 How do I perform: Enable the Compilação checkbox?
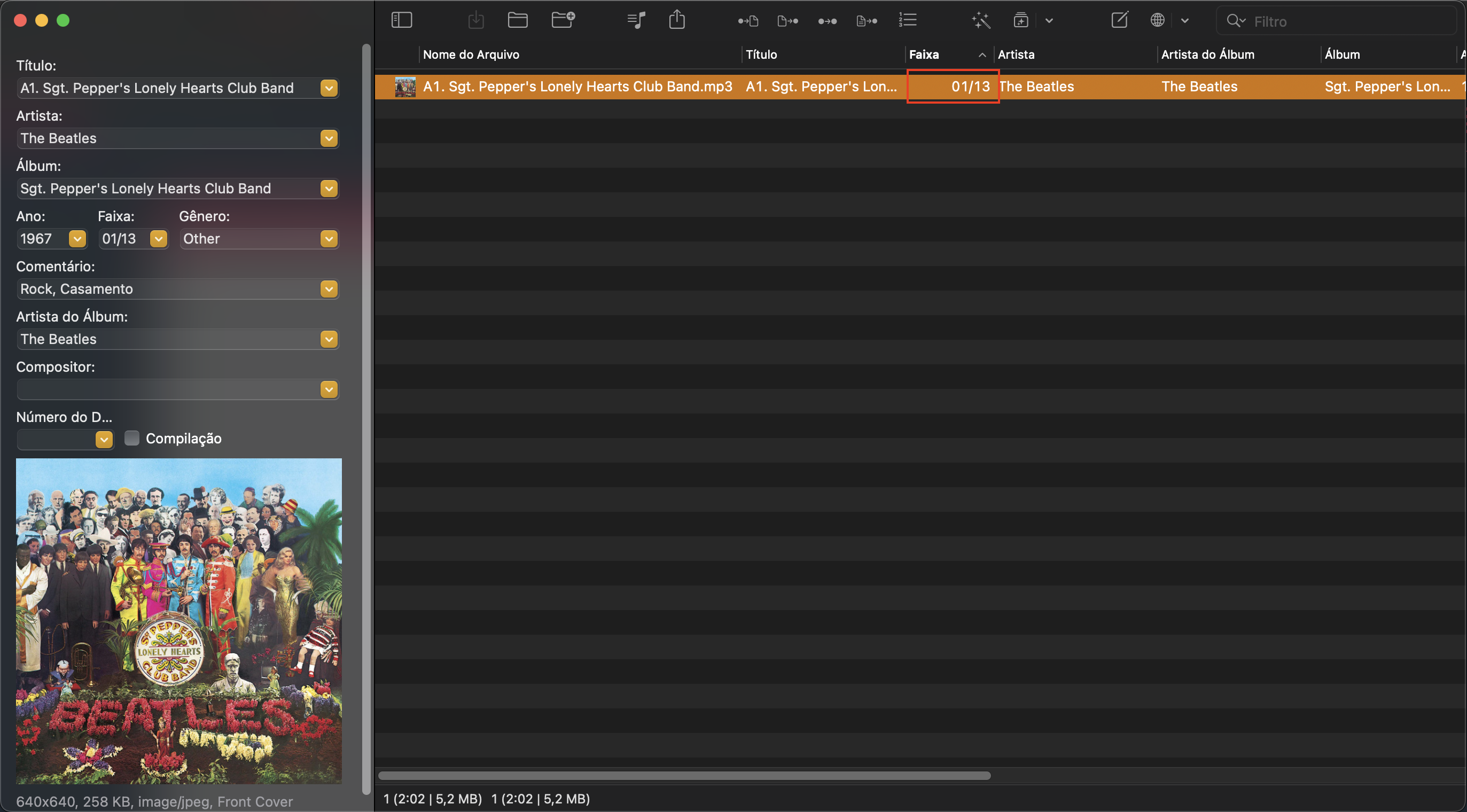click(131, 438)
